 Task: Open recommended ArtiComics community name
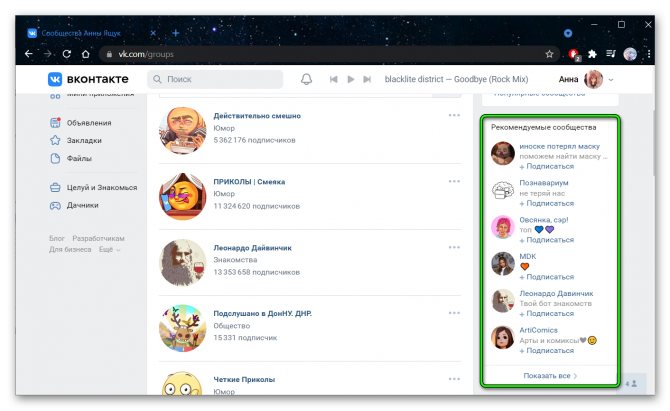538,330
